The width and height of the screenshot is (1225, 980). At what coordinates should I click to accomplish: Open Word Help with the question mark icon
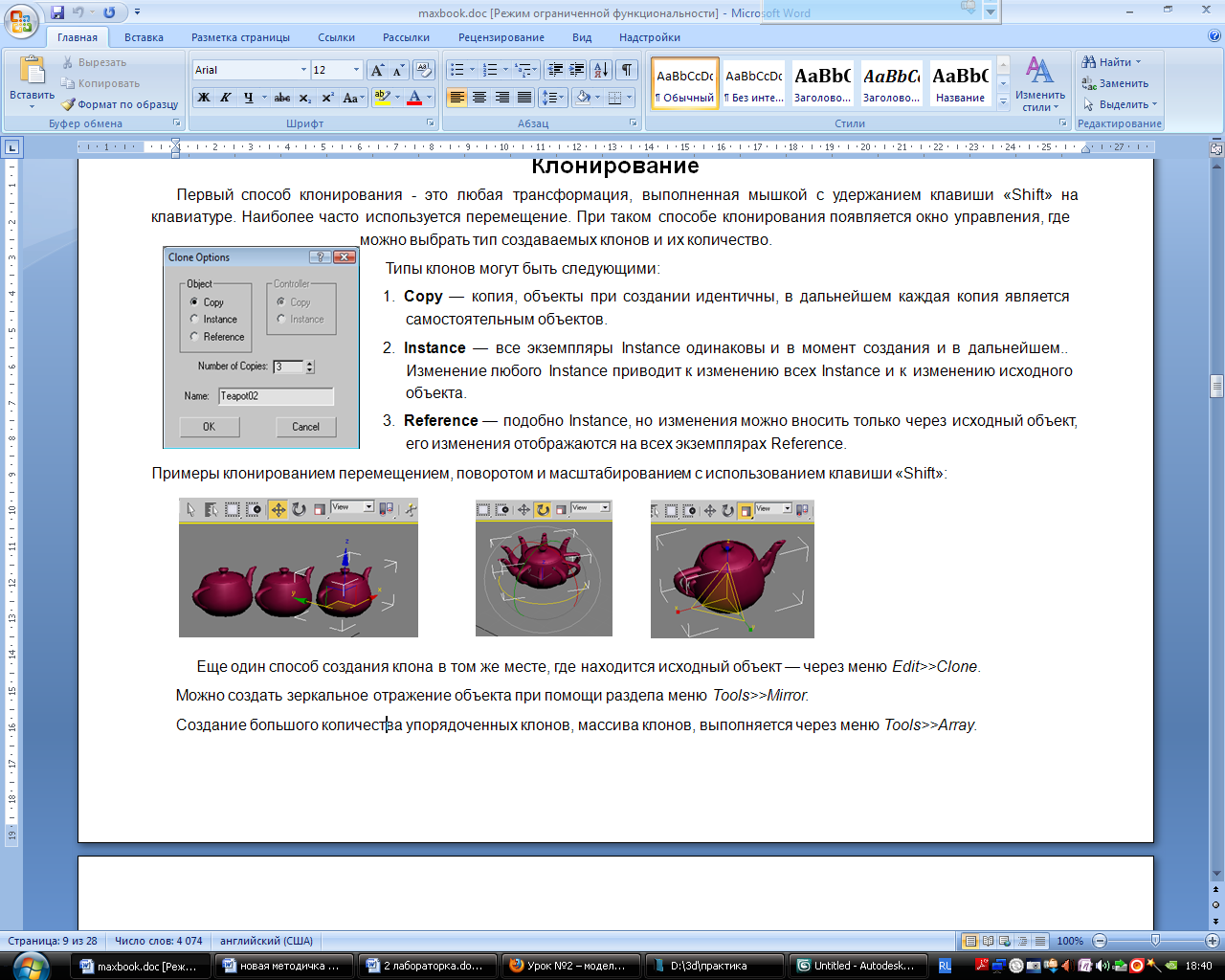(x=1214, y=36)
